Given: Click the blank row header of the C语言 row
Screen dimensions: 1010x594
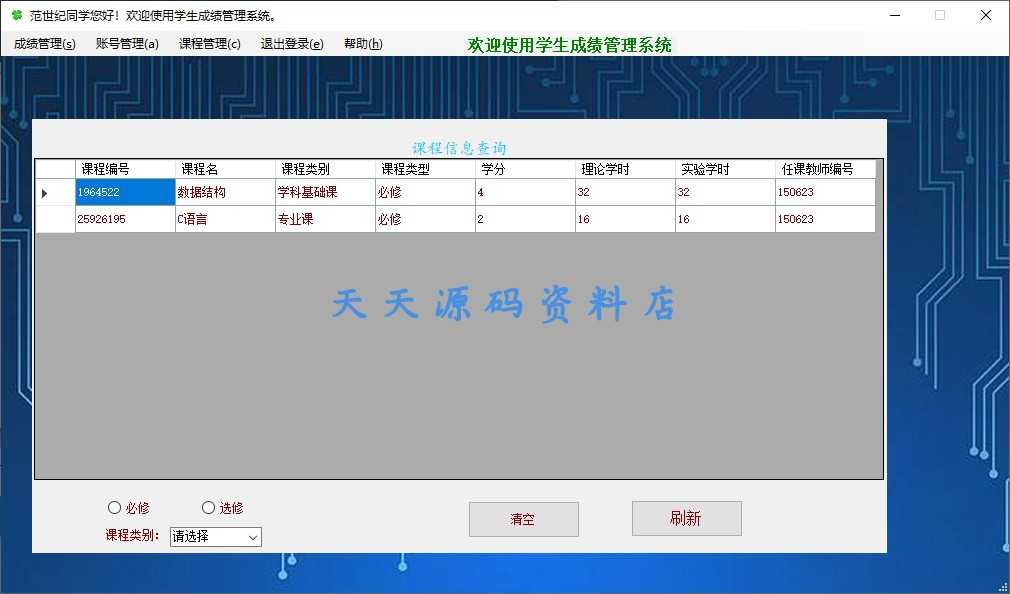Looking at the screenshot, I should 55,219.
